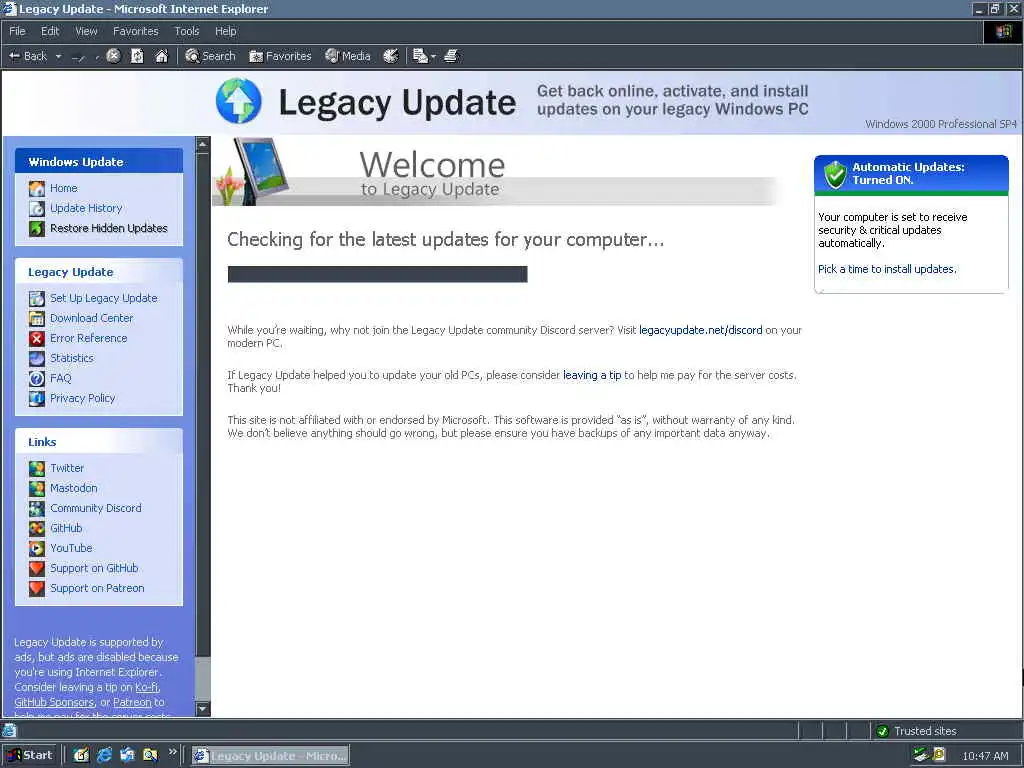The image size is (1024, 768).
Task: Click the Print toolbar icon
Action: tap(451, 56)
